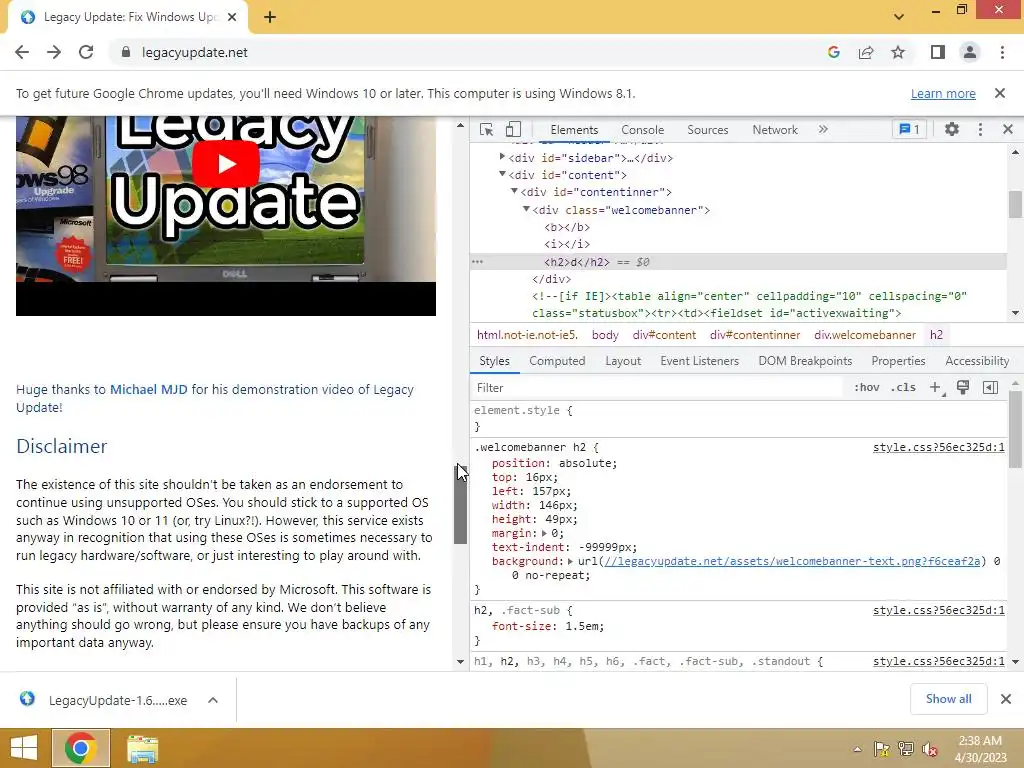The height and width of the screenshot is (768, 1024).
Task: Open the Michael MJD link
Action: click(x=148, y=389)
